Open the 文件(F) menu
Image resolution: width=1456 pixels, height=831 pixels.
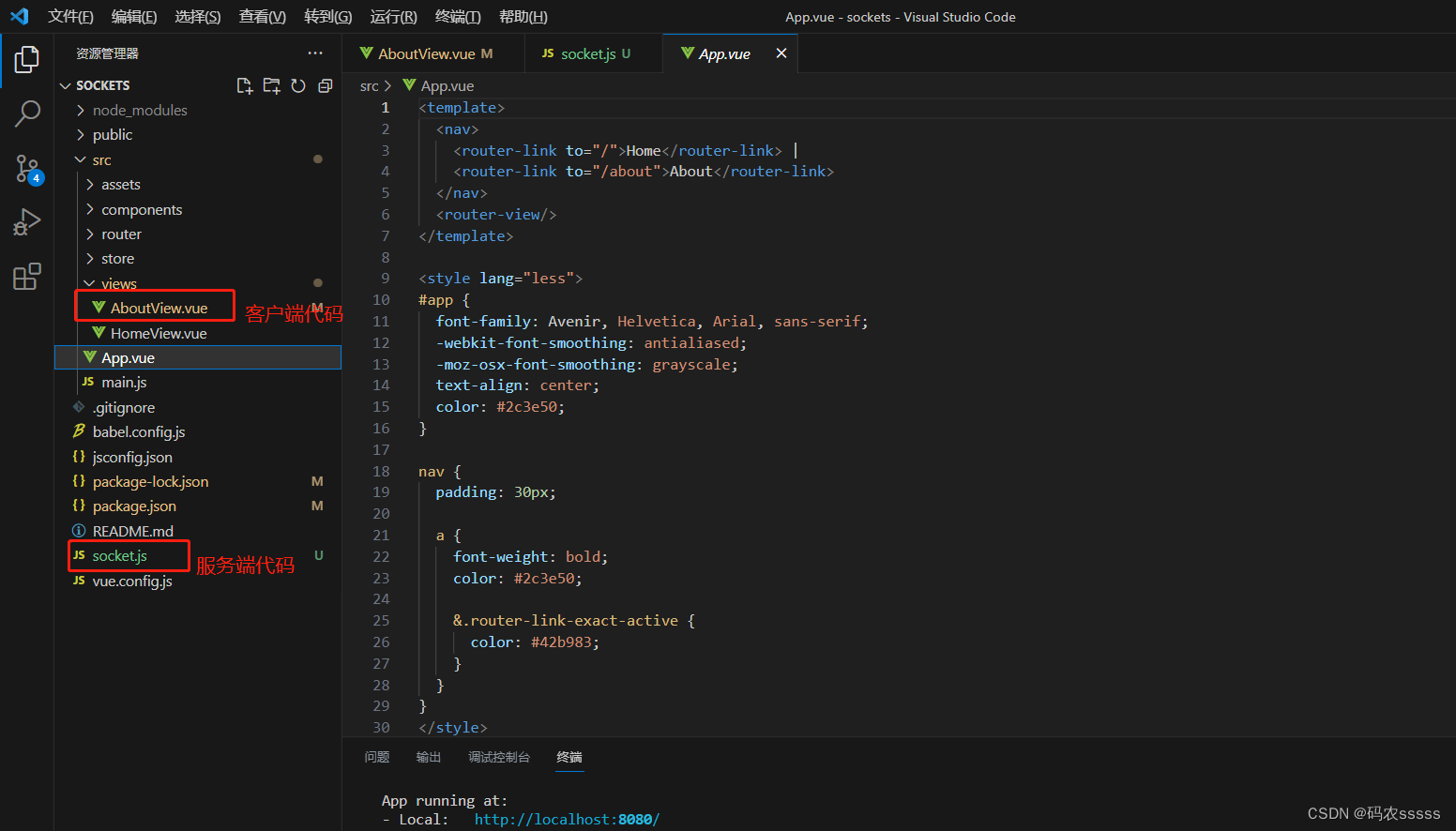pos(71,17)
